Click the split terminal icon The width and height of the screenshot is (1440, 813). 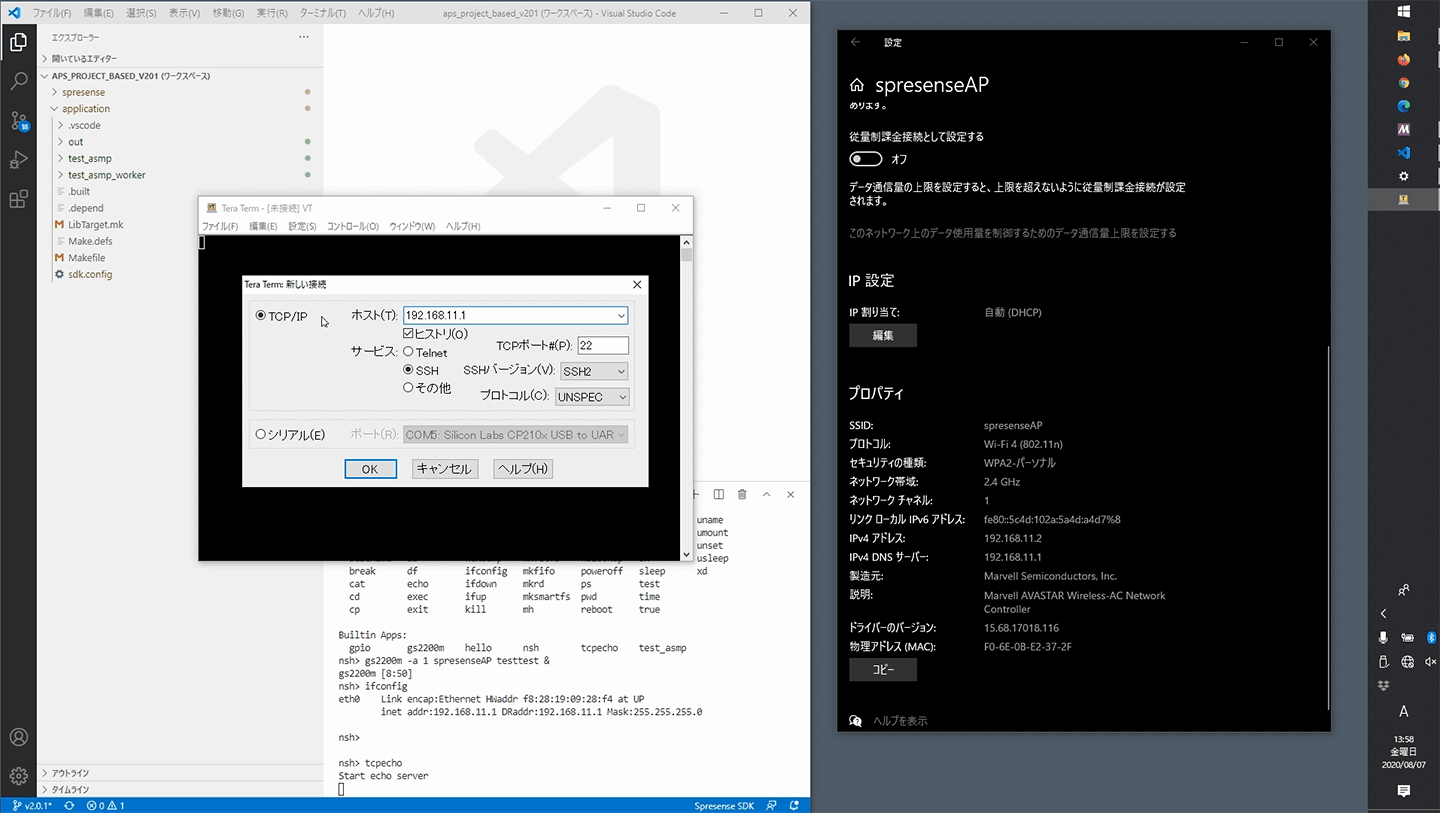click(x=718, y=495)
